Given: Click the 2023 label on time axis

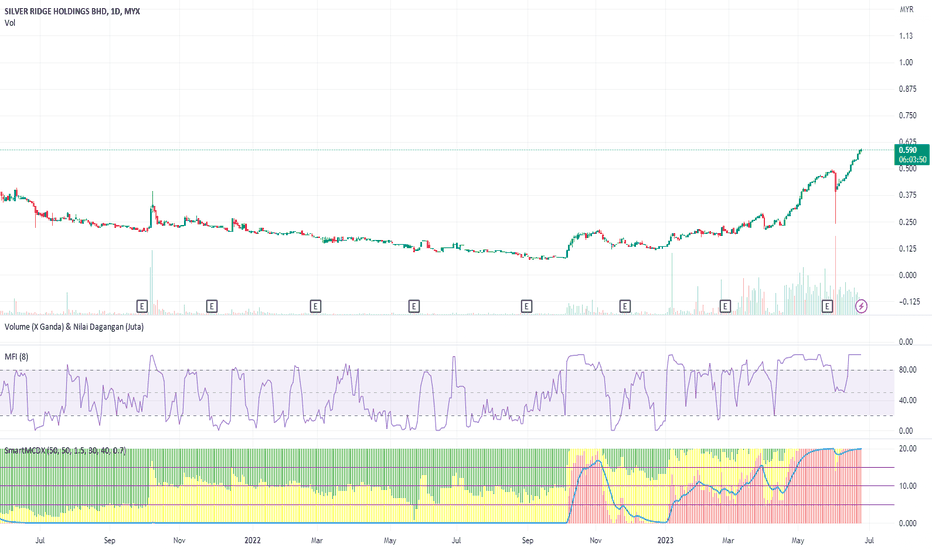Looking at the screenshot, I should pos(665,540).
